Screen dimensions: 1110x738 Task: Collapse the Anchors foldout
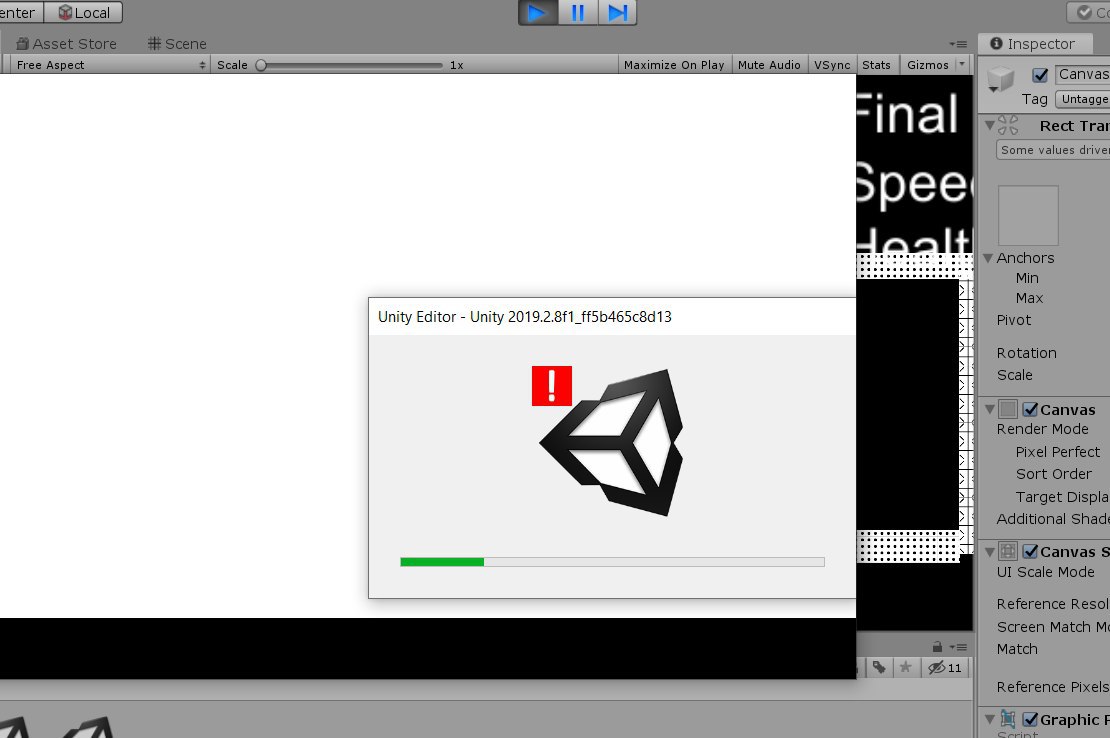pos(988,258)
